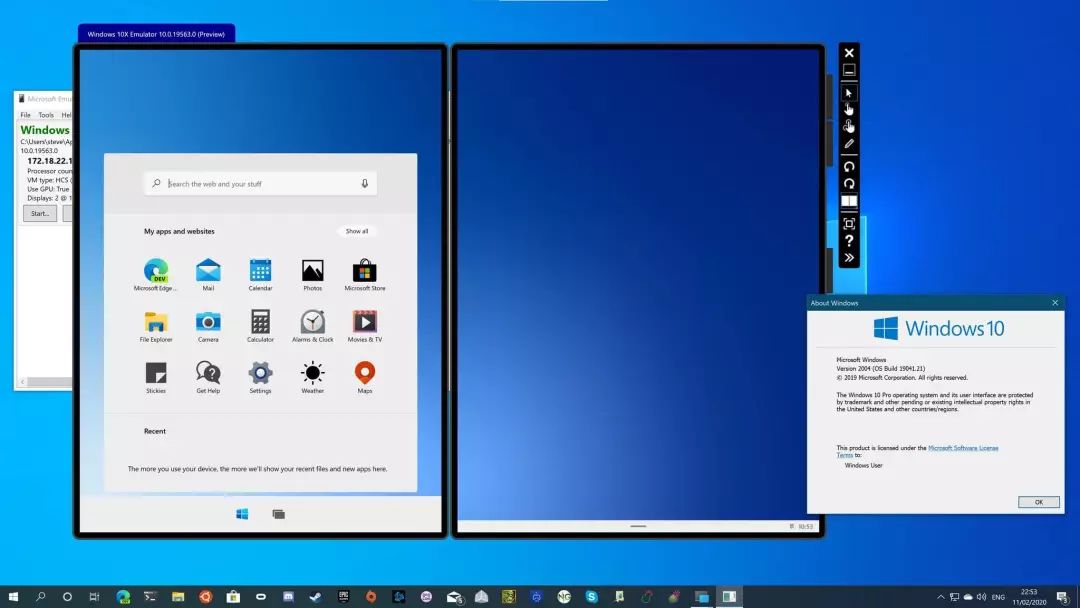Click left scroll arrow in Emulator window scrollbar
This screenshot has height=608, width=1080.
(22, 381)
